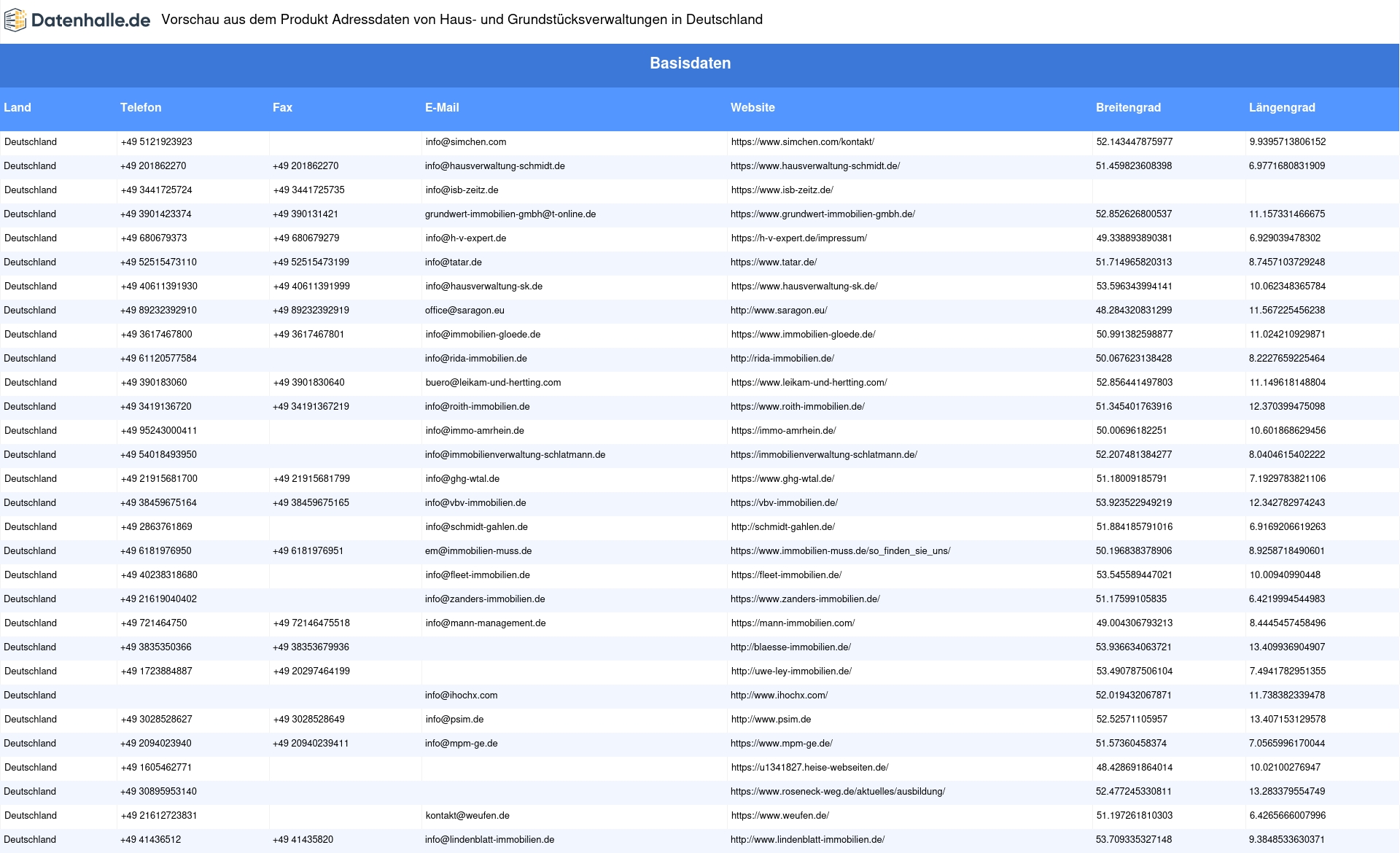Screen dimensions: 1400x853
Task: Click the Datenhalle.de logo icon
Action: pyautogui.click(x=15, y=20)
